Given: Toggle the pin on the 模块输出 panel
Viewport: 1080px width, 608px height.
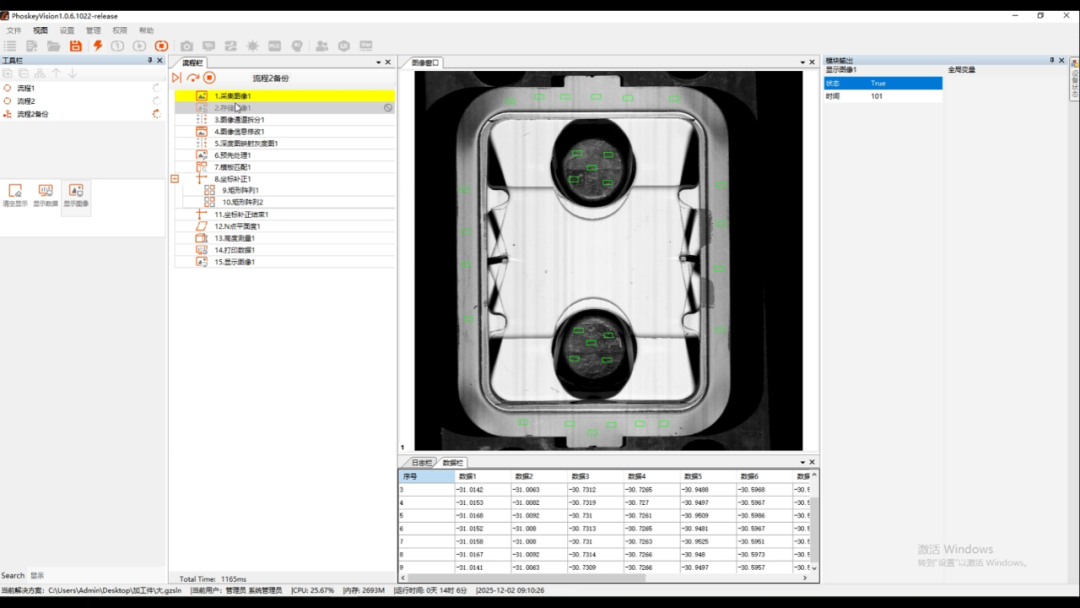Looking at the screenshot, I should point(1051,61).
